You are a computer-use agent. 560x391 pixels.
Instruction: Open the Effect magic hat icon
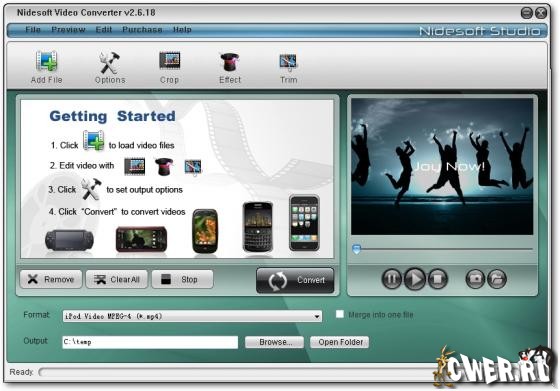[x=230, y=62]
